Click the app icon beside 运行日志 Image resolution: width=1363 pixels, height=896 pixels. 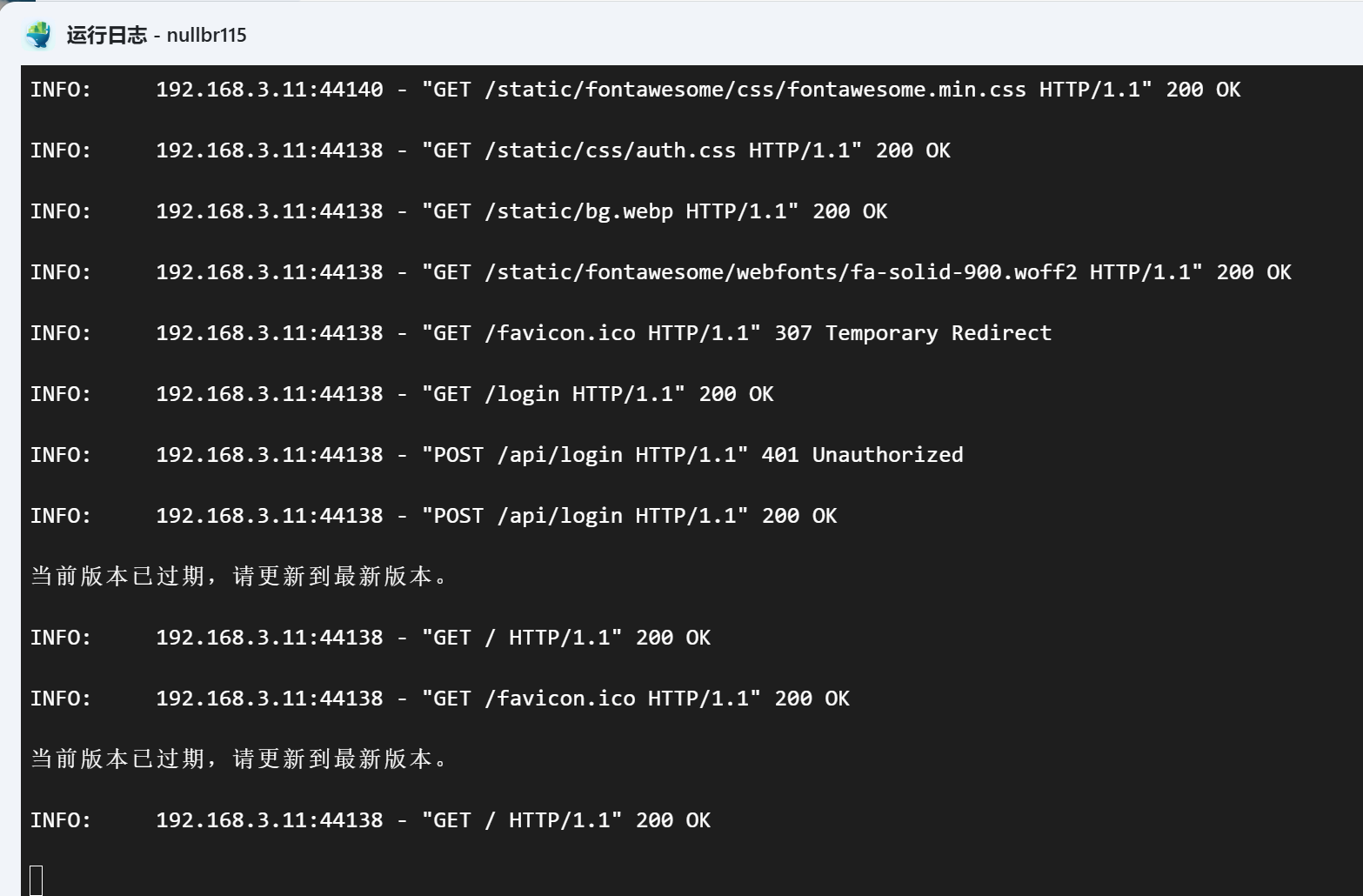click(x=39, y=35)
